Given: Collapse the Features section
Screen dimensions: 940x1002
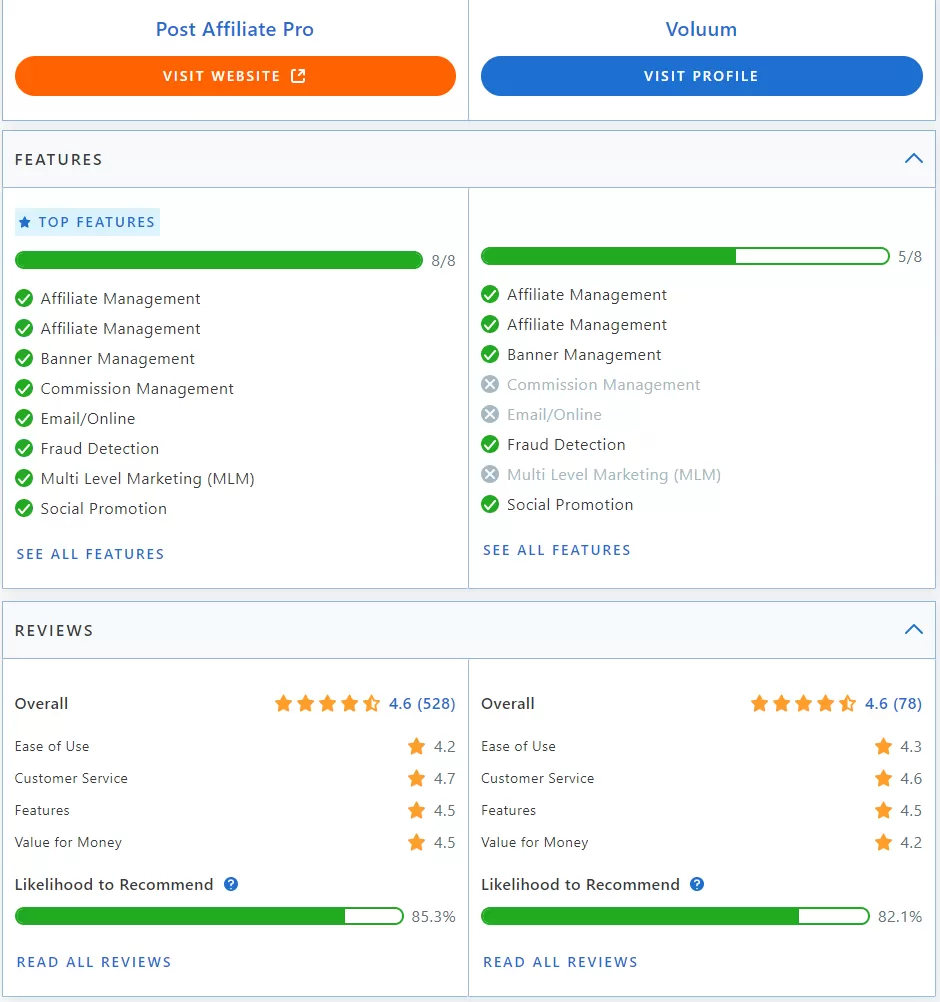Looking at the screenshot, I should [913, 158].
